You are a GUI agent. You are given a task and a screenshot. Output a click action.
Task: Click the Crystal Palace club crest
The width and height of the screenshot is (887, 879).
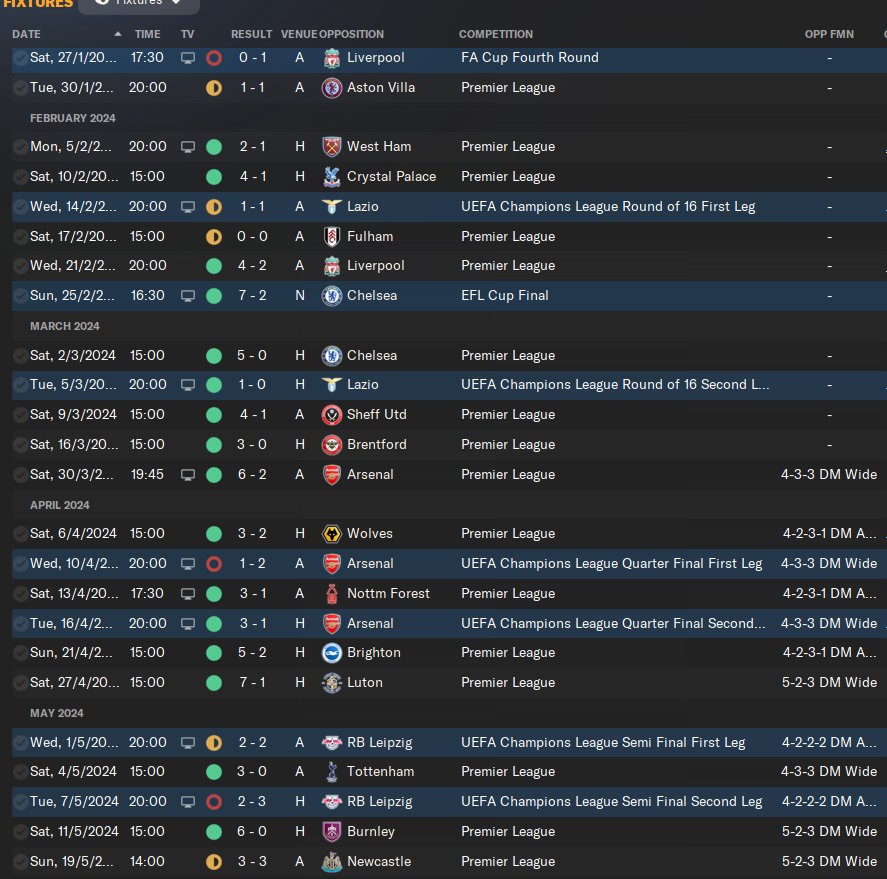332,176
